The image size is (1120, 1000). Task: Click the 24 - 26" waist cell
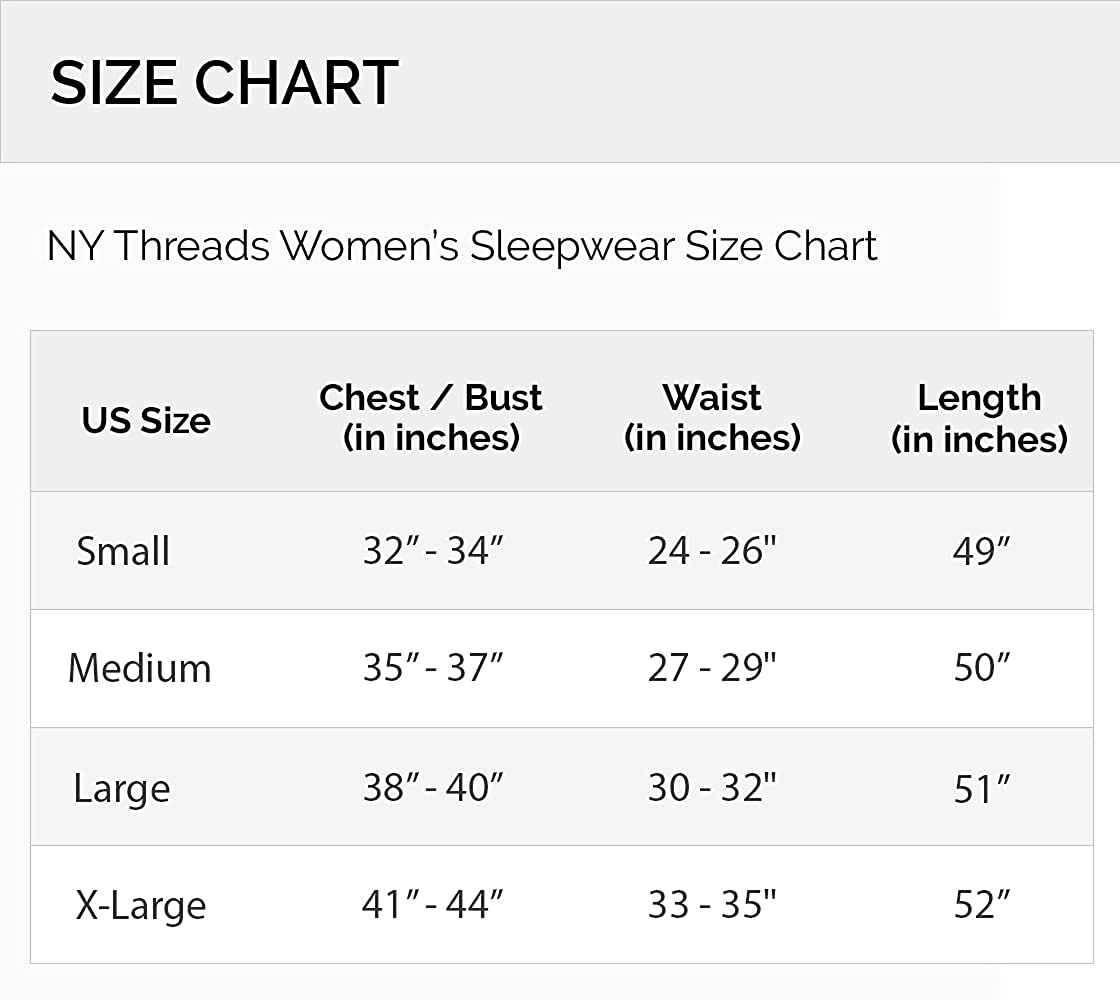(x=712, y=551)
